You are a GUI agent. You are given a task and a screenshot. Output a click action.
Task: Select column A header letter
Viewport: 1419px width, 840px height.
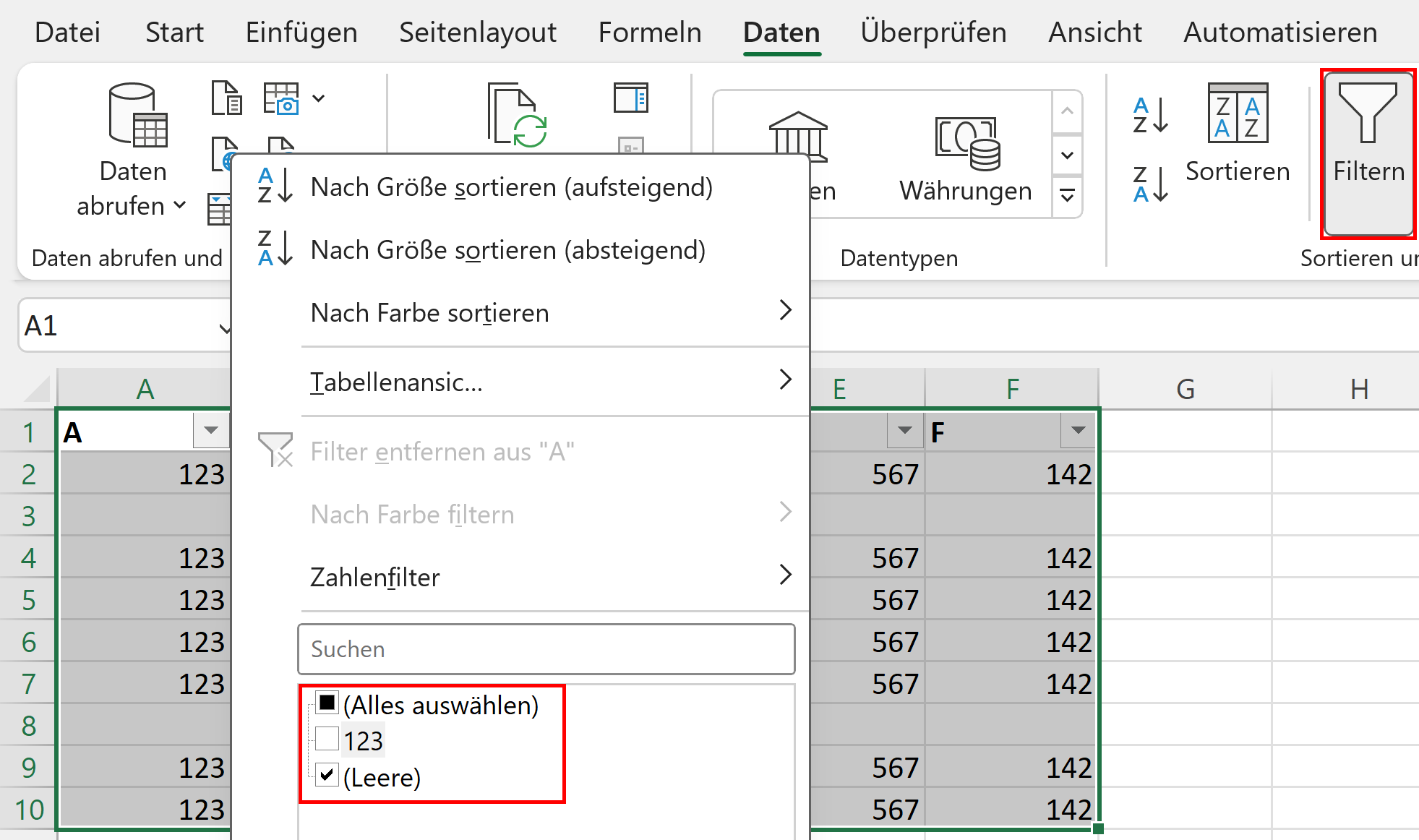pos(145,389)
